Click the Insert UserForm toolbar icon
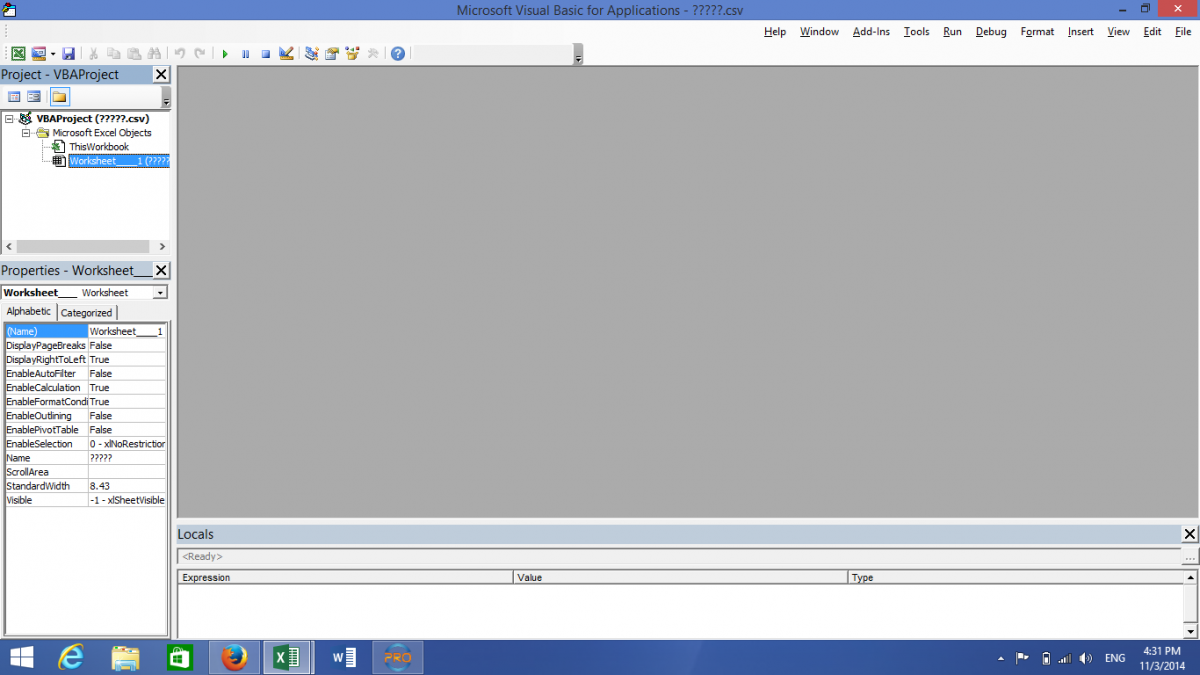The image size is (1200, 675). click(38, 53)
